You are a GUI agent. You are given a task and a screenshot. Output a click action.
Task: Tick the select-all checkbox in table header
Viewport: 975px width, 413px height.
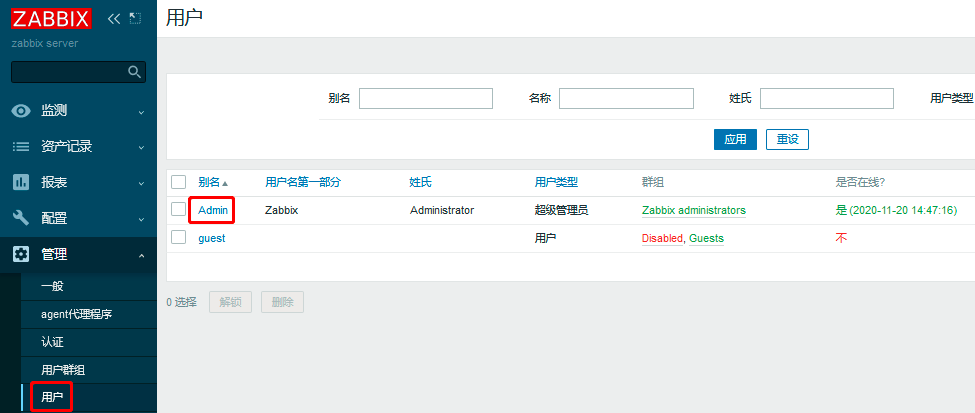[178, 182]
